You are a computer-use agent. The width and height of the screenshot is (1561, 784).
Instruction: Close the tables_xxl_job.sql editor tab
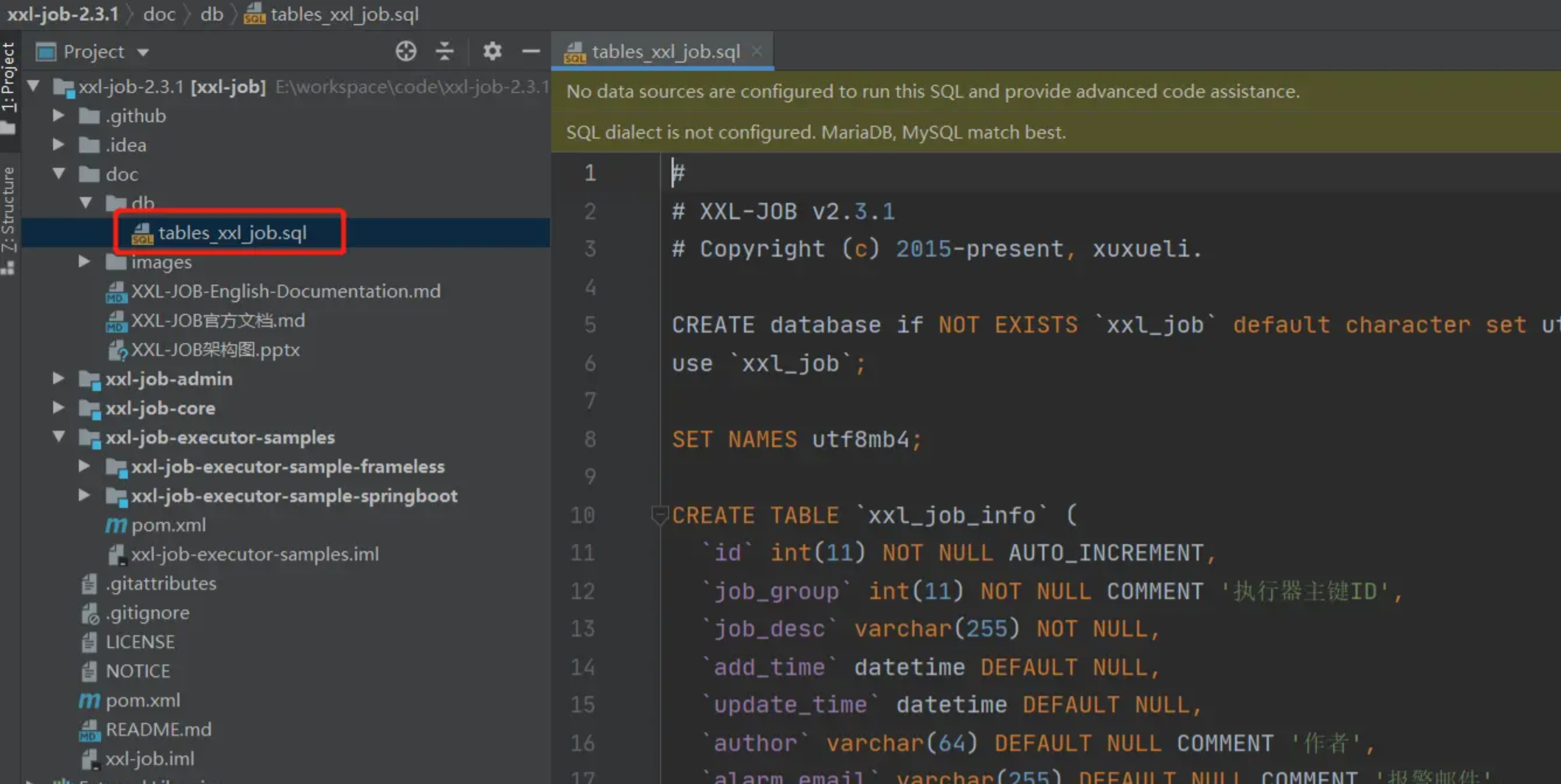[x=756, y=51]
